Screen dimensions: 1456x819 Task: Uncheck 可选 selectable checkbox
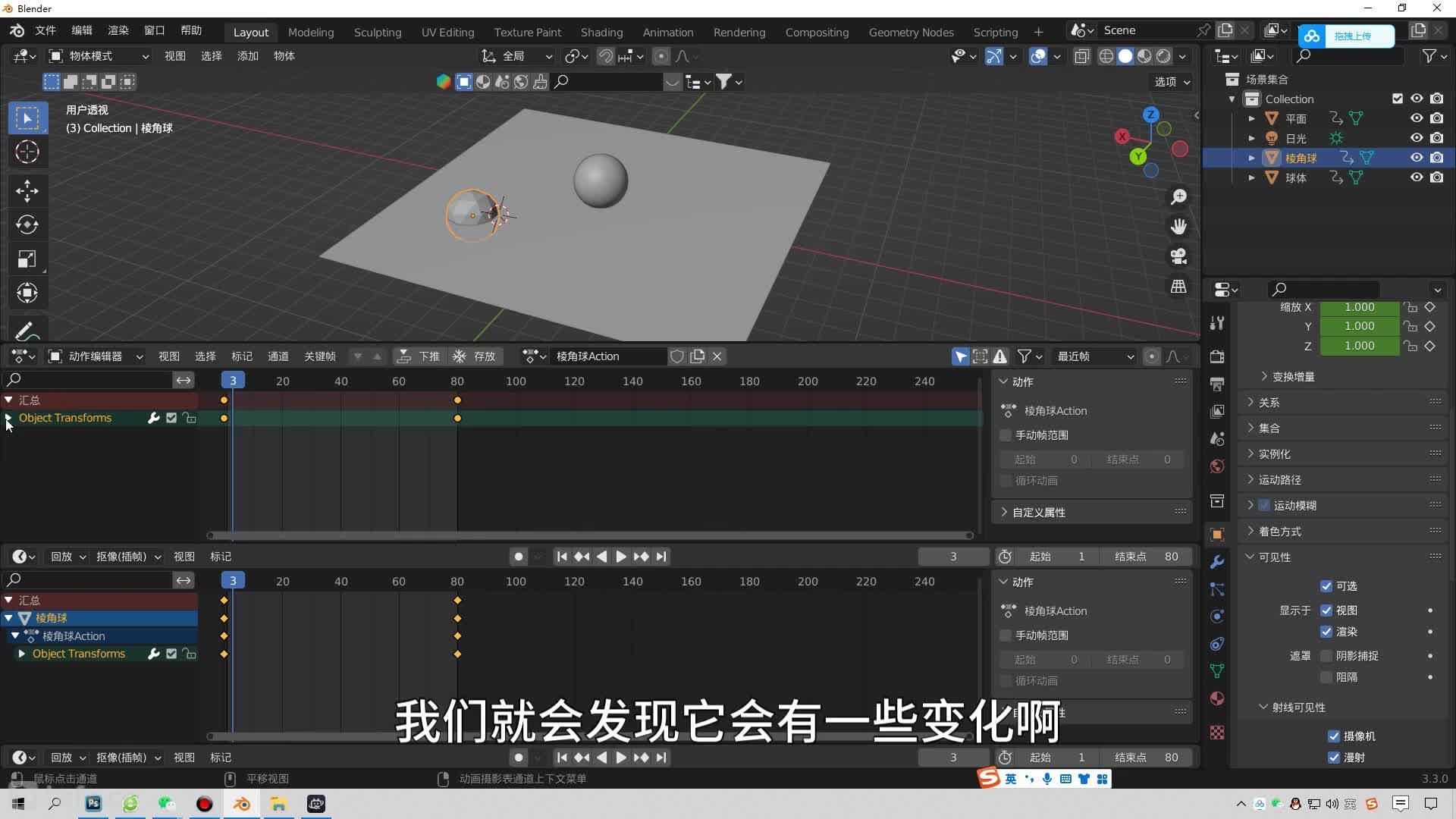[x=1326, y=586]
